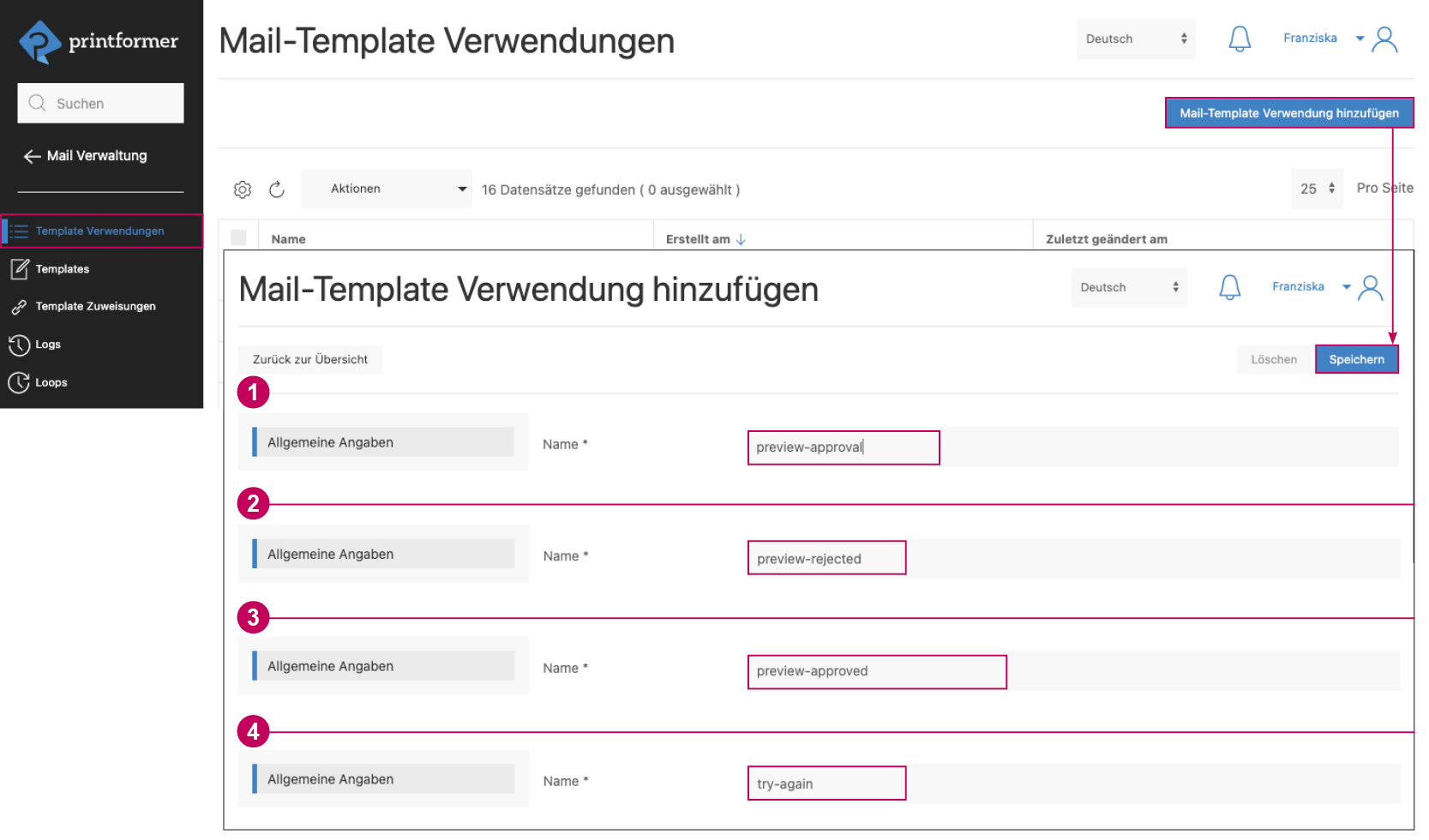Screen dimensions: 1429x840
Task: Click the printformer logo
Action: (97, 40)
